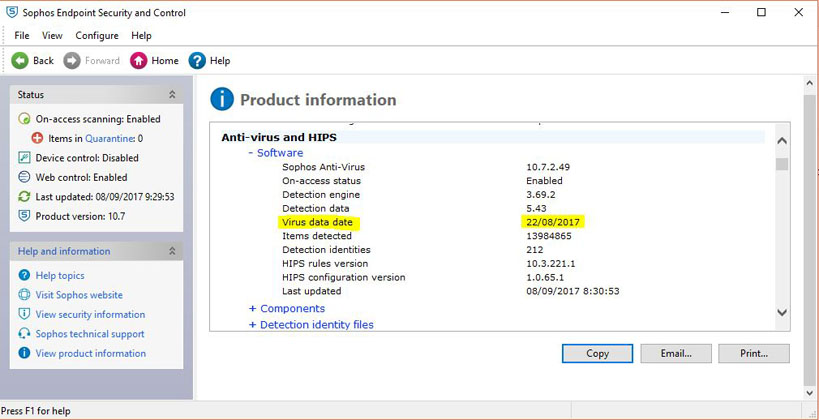Collapse the Software section
The height and width of the screenshot is (420, 819).
[251, 153]
